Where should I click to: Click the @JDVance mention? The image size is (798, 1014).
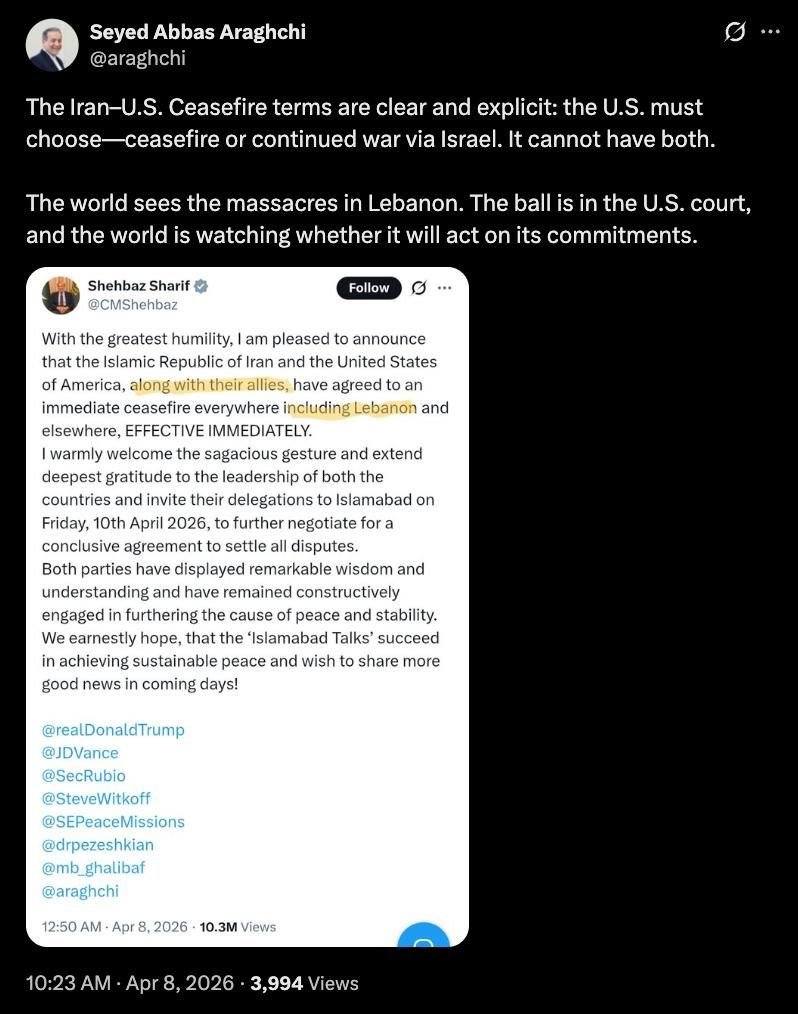tap(80, 753)
